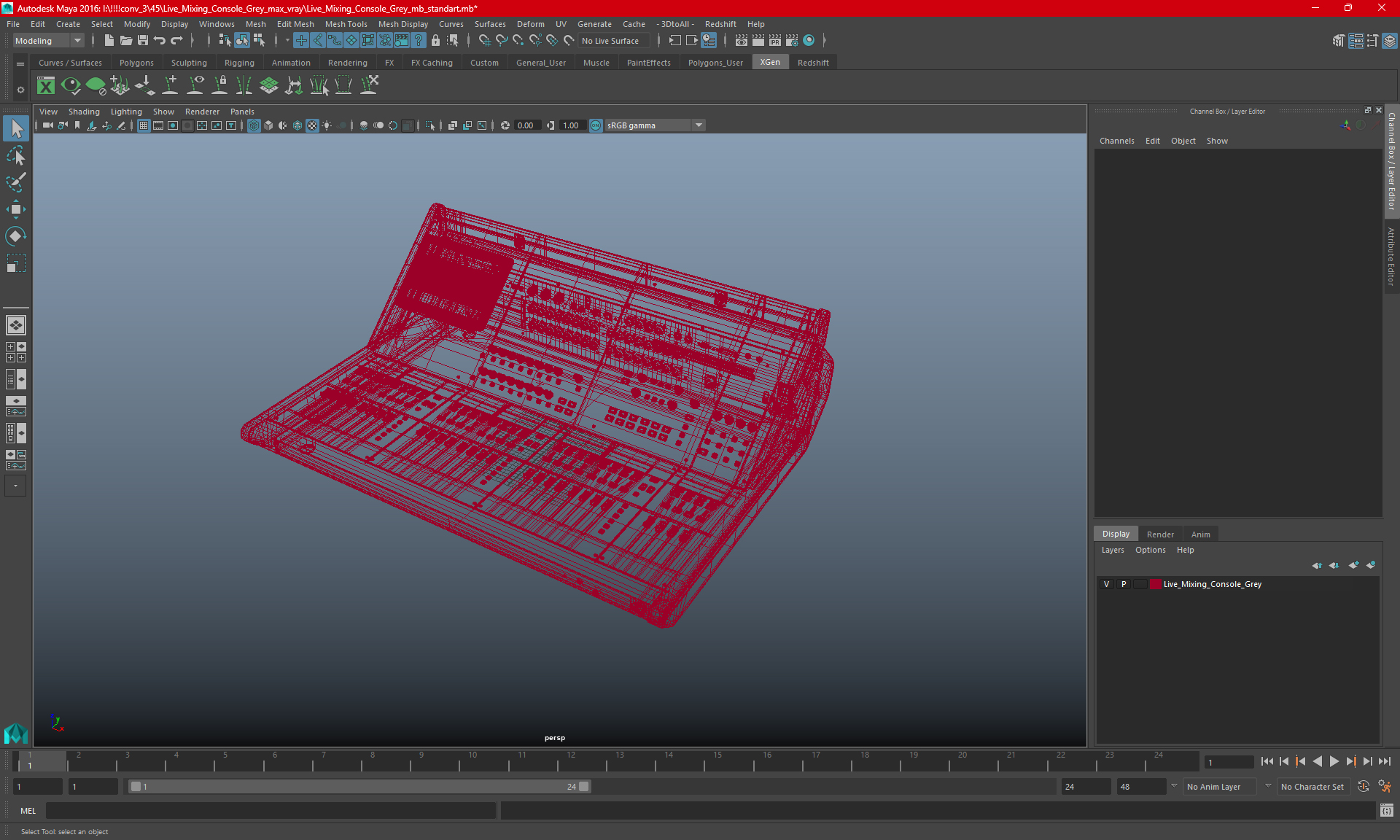Click the XGen window shelf icon
Screen dimensions: 1400x840
click(46, 86)
